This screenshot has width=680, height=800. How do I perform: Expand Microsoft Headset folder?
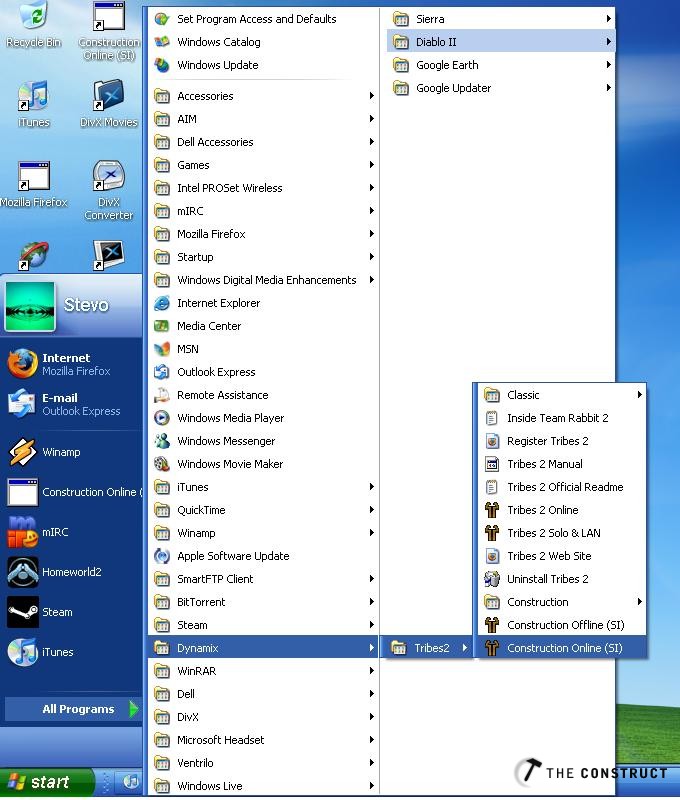[x=264, y=740]
